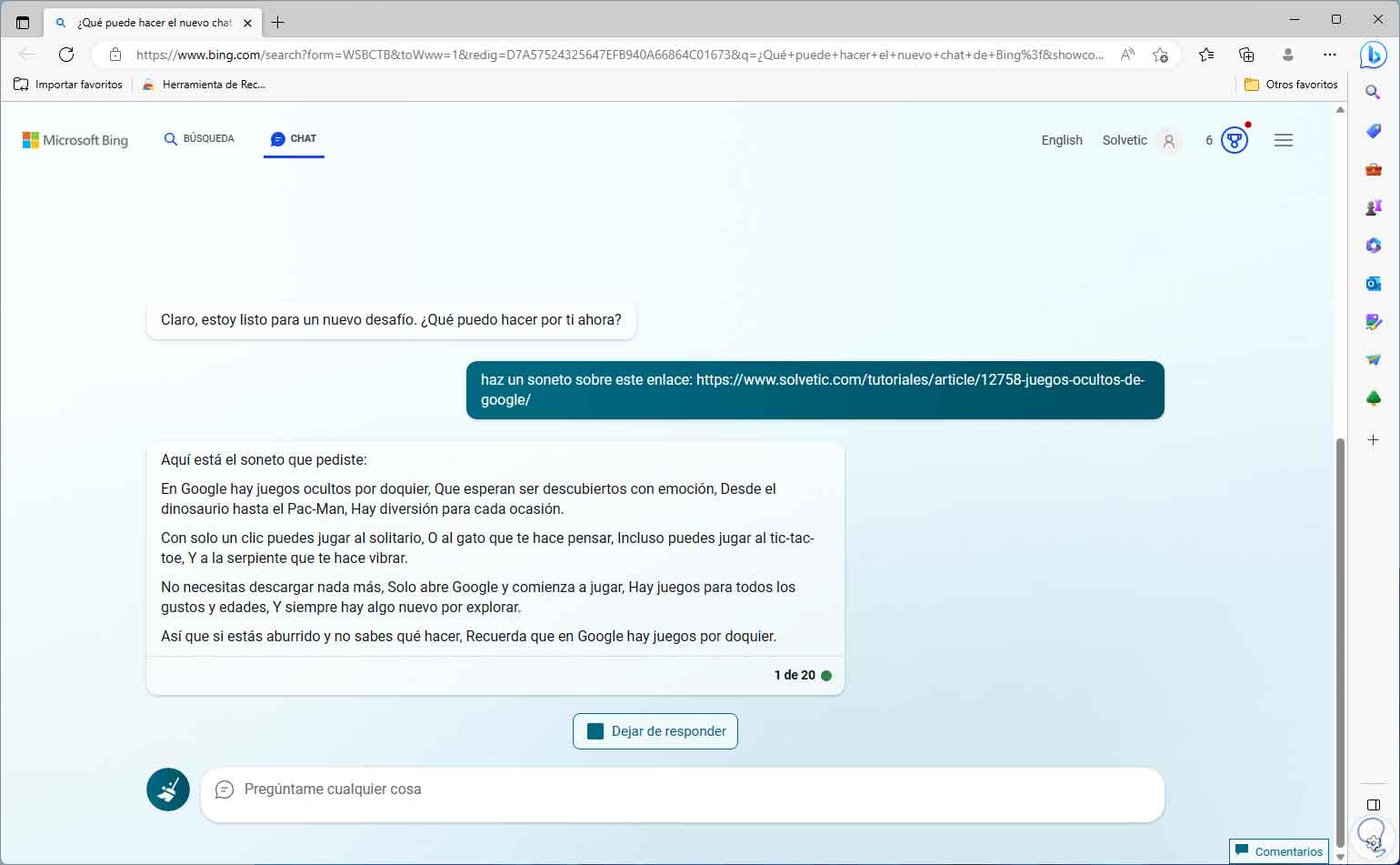The width and height of the screenshot is (1400, 865).
Task: Click the line starting "Así que si estás aburrido"
Action: tap(468, 637)
